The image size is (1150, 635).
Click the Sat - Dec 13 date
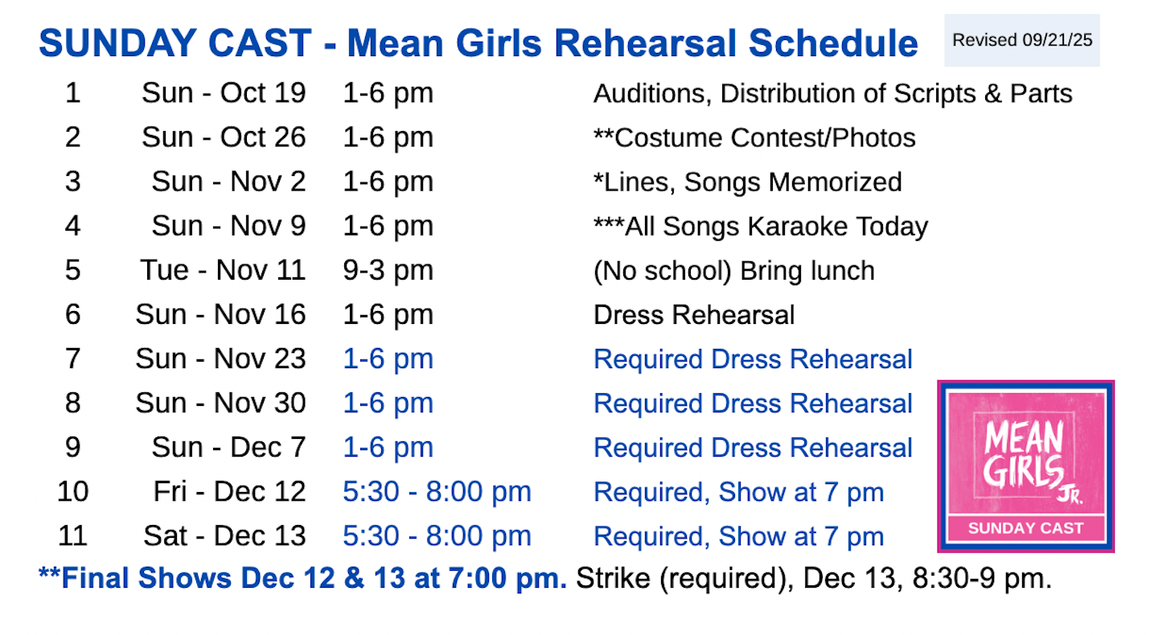tap(224, 536)
